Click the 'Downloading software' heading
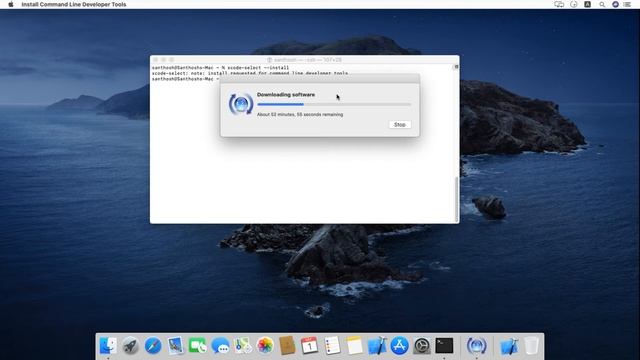 point(286,95)
